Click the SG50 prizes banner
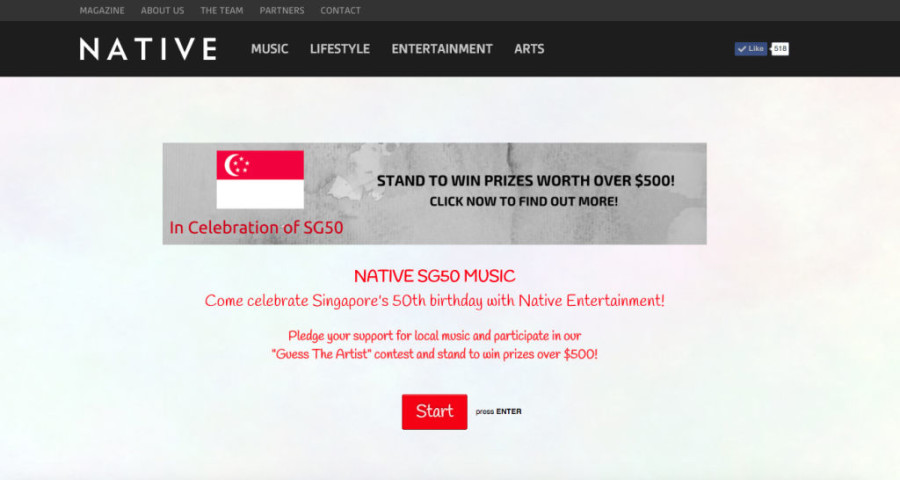 pyautogui.click(x=435, y=193)
